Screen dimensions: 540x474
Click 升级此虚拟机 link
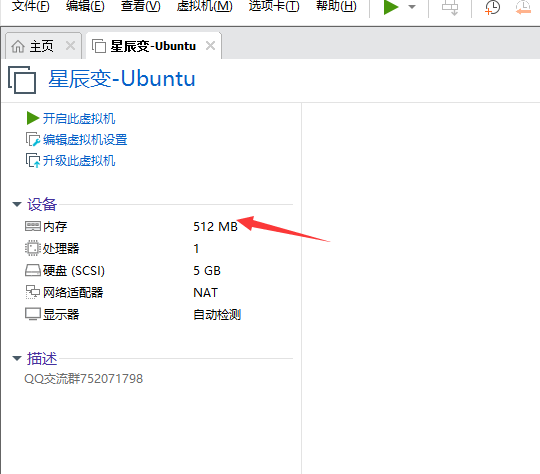tap(79, 161)
